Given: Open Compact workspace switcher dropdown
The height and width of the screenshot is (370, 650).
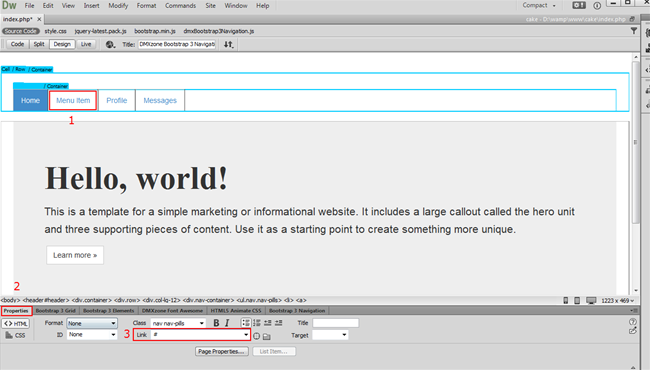Looking at the screenshot, I should (539, 5).
